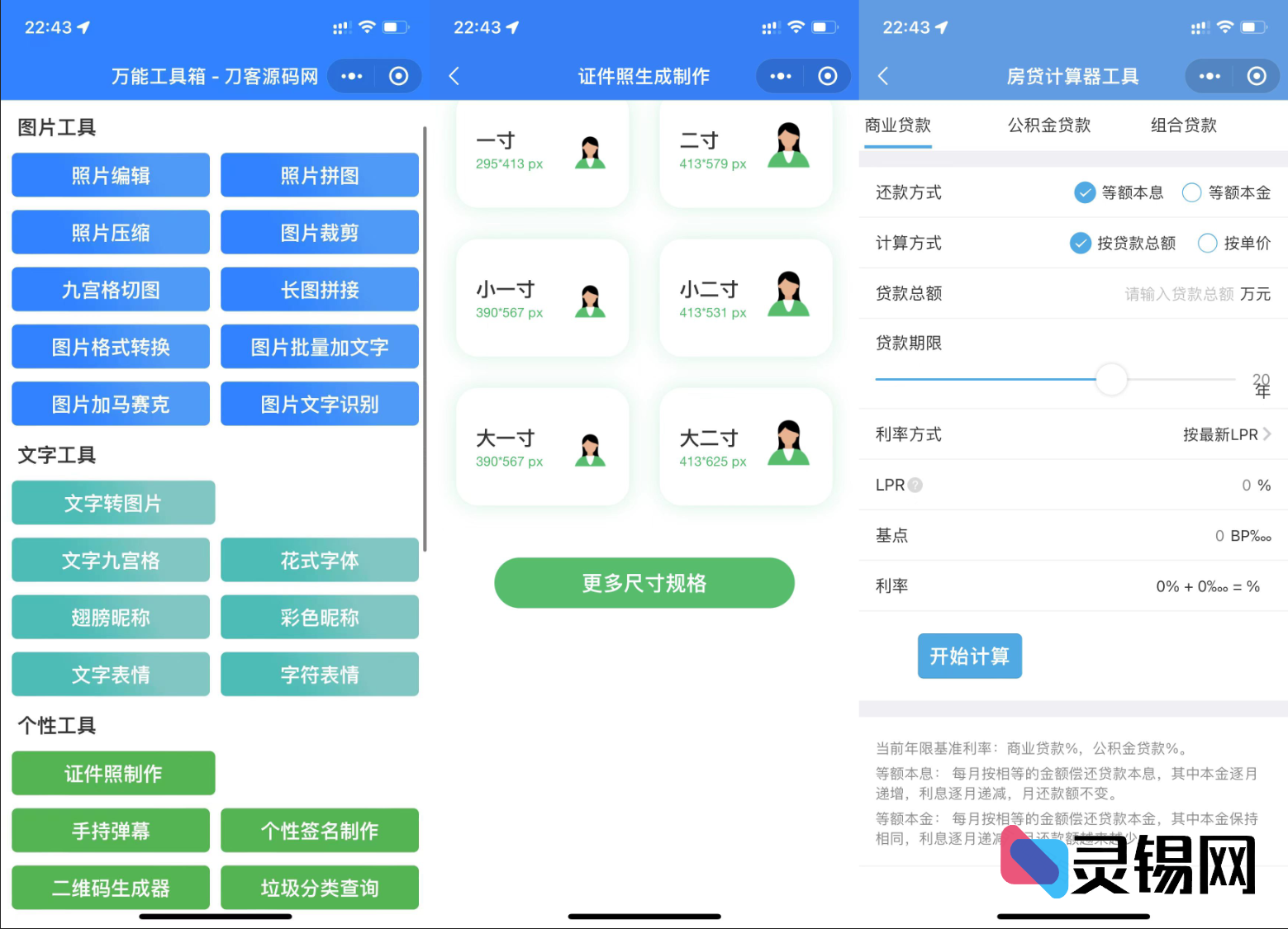Open the three-dot menu on 万能工具箱 page

click(x=350, y=75)
